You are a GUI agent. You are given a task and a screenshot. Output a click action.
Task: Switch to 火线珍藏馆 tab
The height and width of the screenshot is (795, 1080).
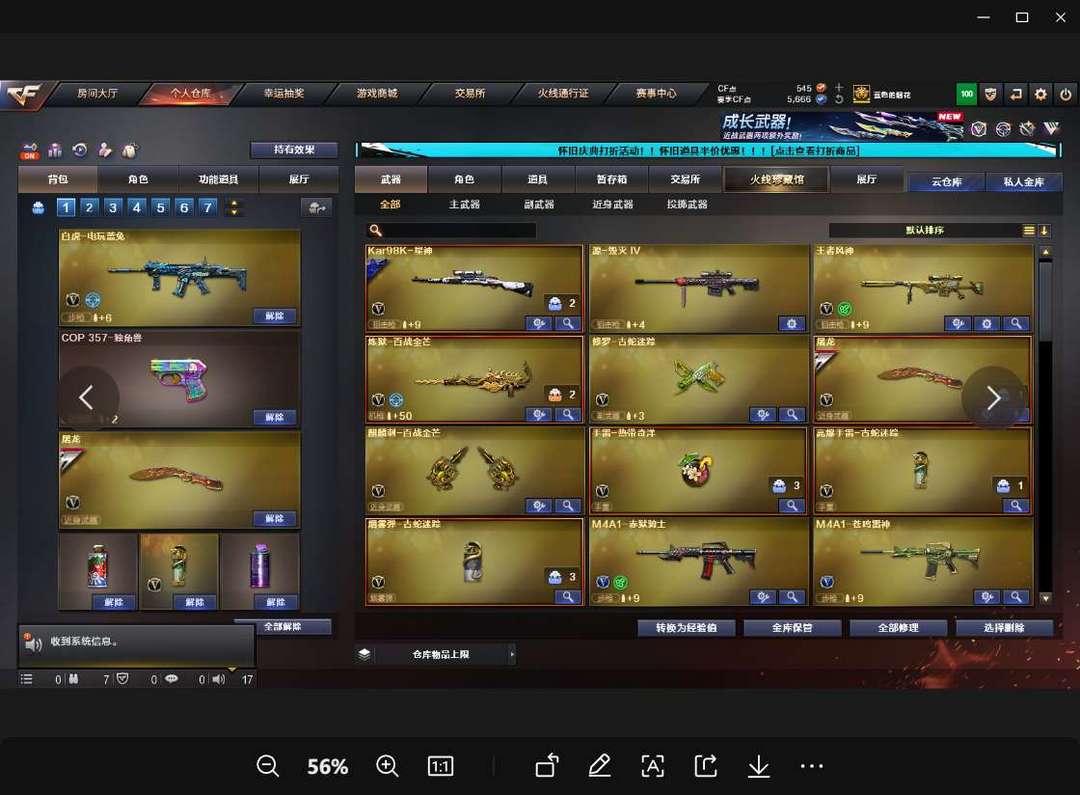776,179
